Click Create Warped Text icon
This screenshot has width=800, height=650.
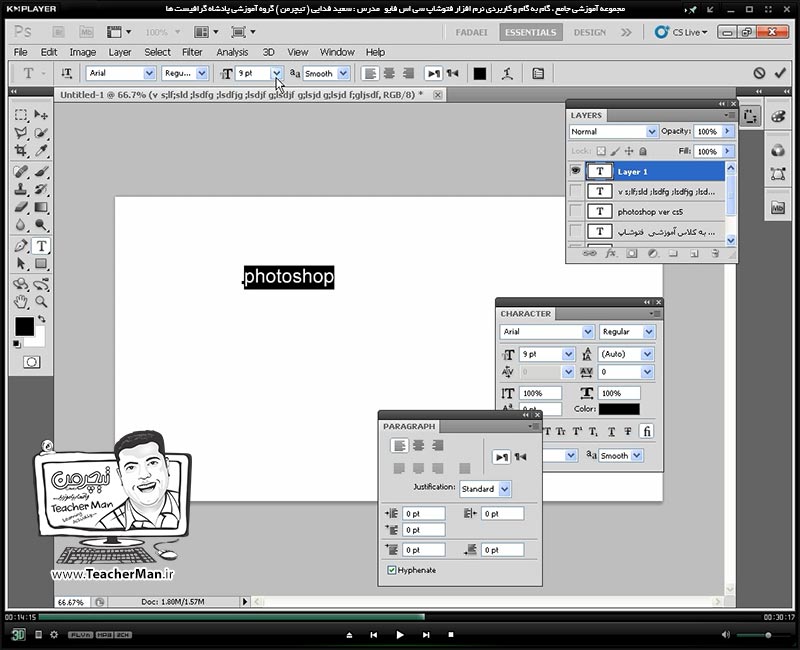507,73
